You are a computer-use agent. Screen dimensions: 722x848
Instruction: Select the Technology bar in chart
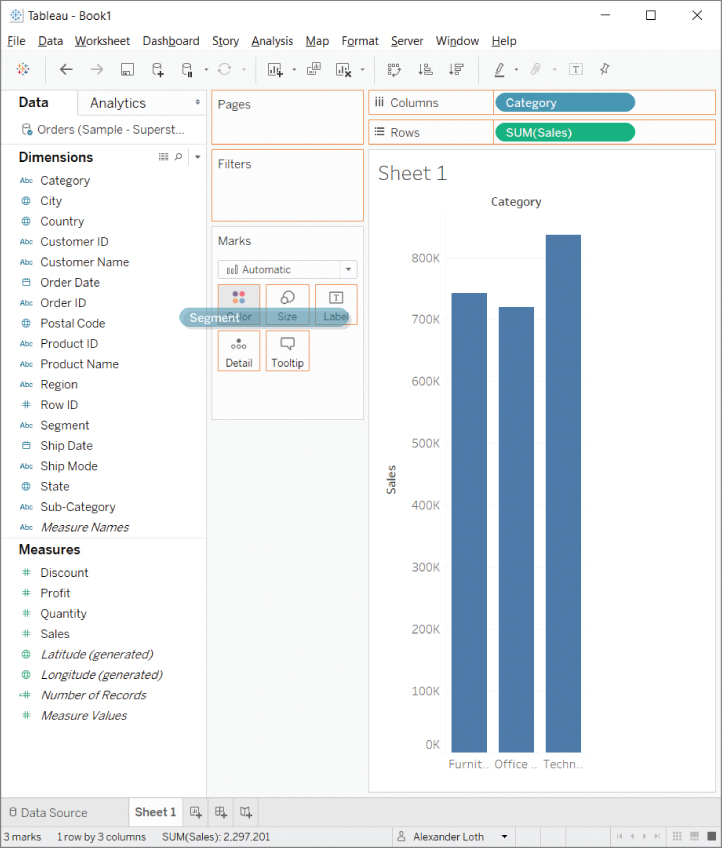click(x=563, y=493)
